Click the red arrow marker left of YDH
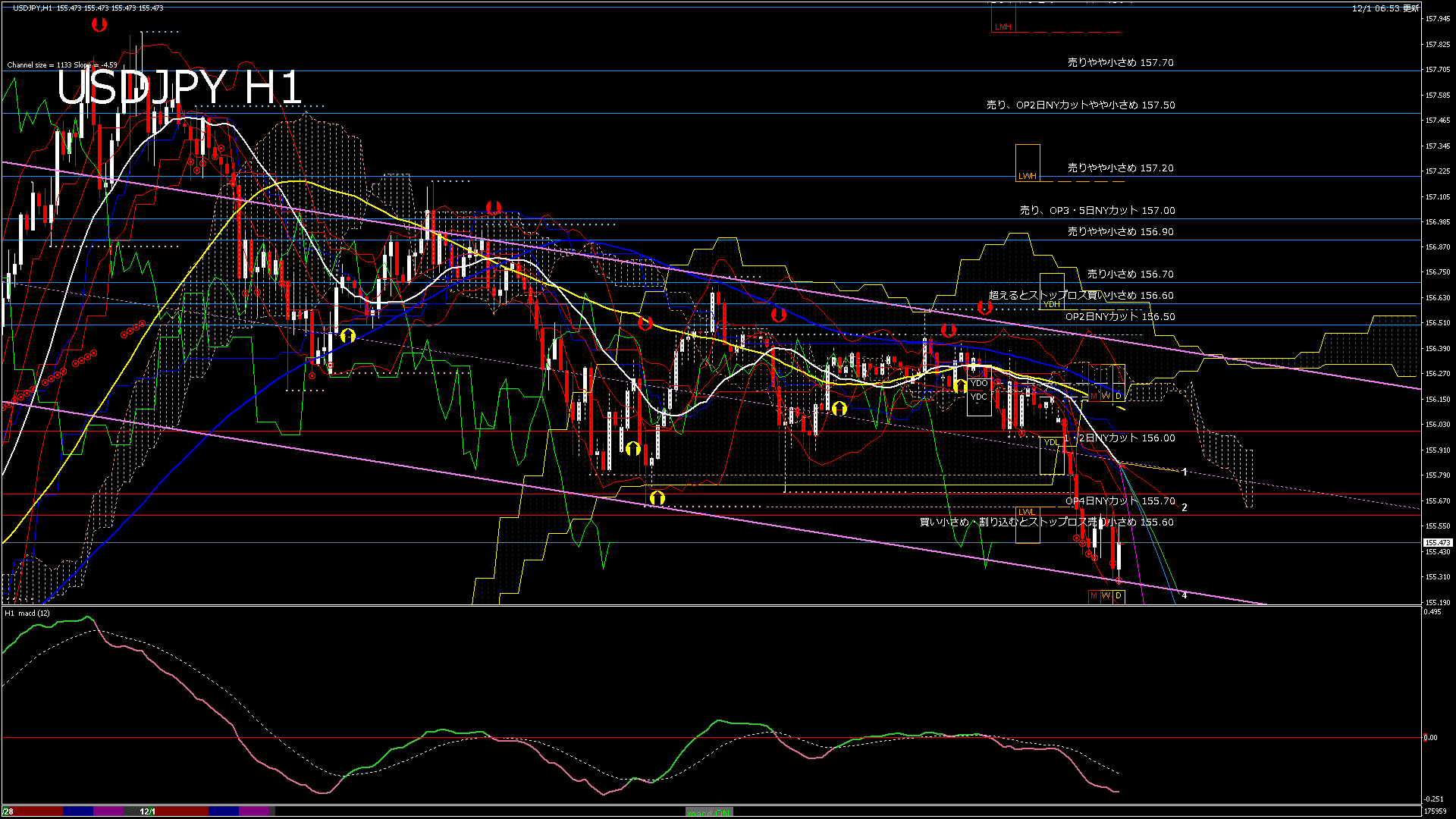 pos(984,307)
